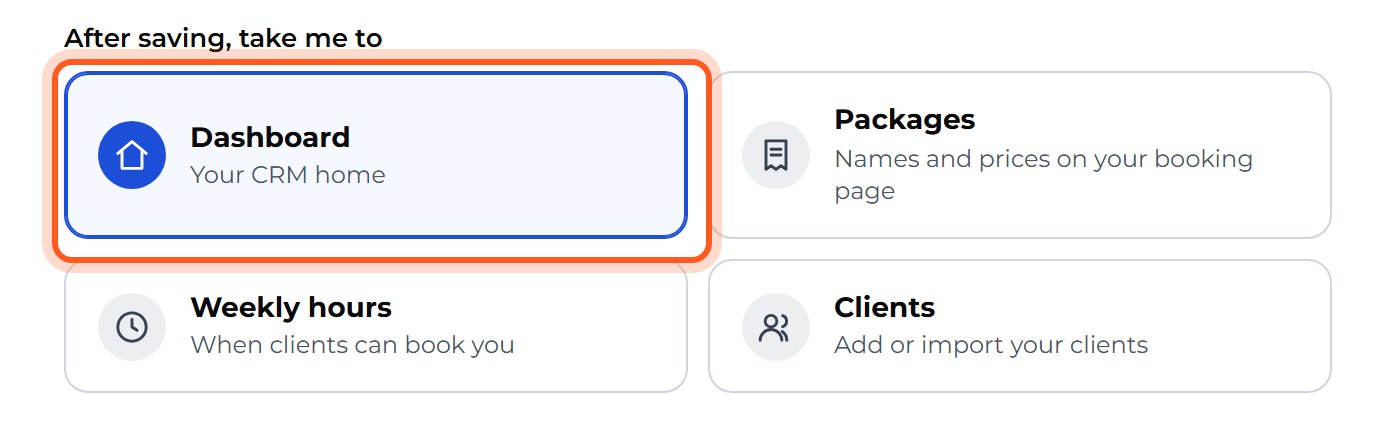
Task: Click 'When clients can book you' text
Action: [352, 346]
